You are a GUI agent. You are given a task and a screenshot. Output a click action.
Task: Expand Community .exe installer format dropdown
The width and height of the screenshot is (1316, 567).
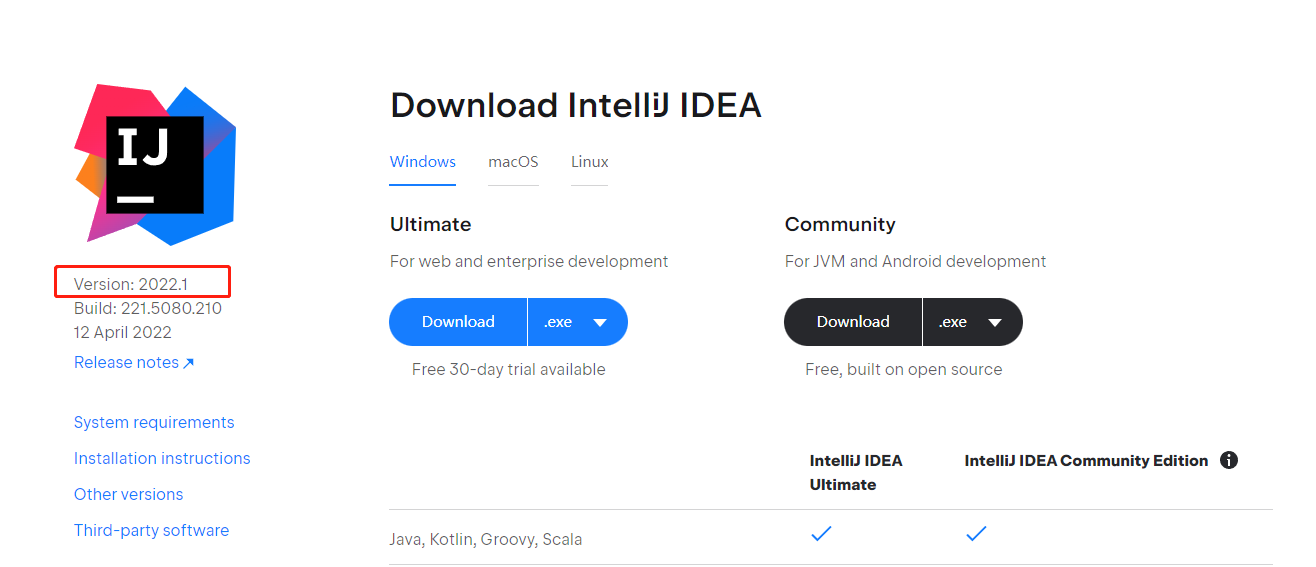pos(973,322)
